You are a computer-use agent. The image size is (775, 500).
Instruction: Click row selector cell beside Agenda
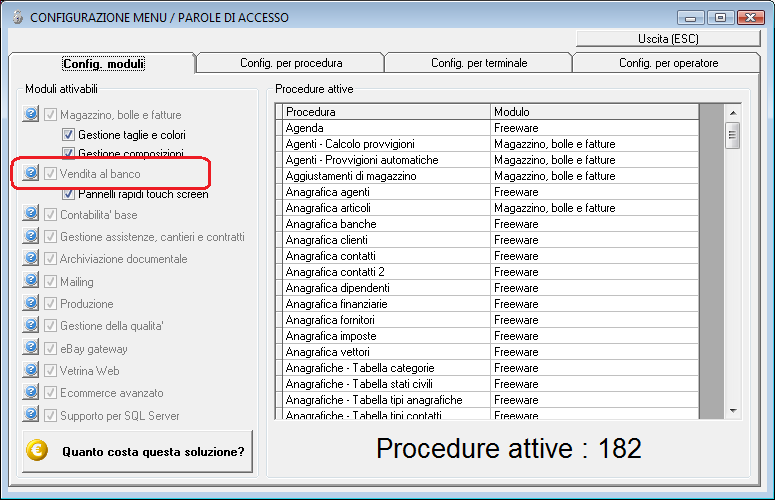tap(279, 128)
